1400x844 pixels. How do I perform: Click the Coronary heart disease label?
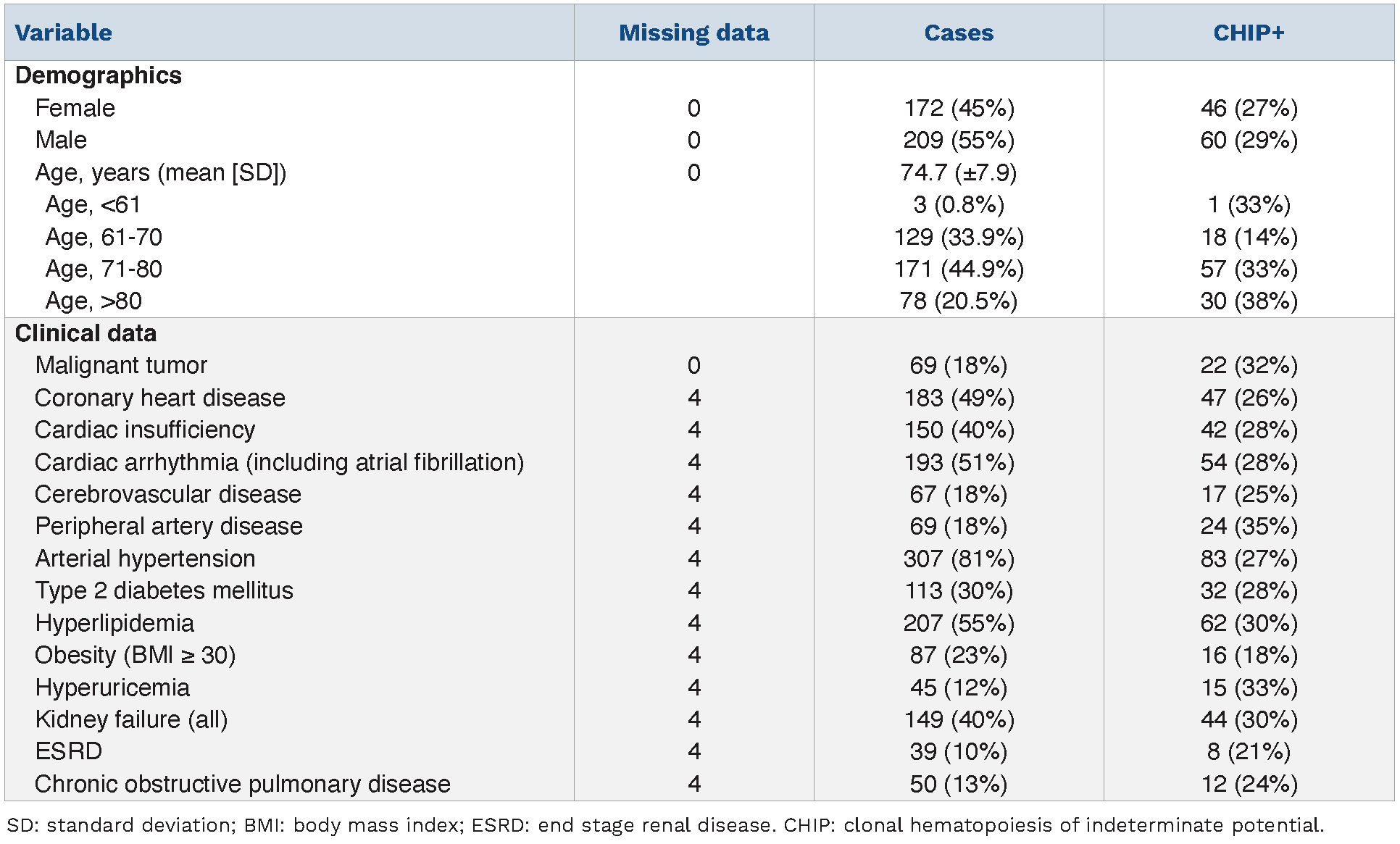(160, 398)
